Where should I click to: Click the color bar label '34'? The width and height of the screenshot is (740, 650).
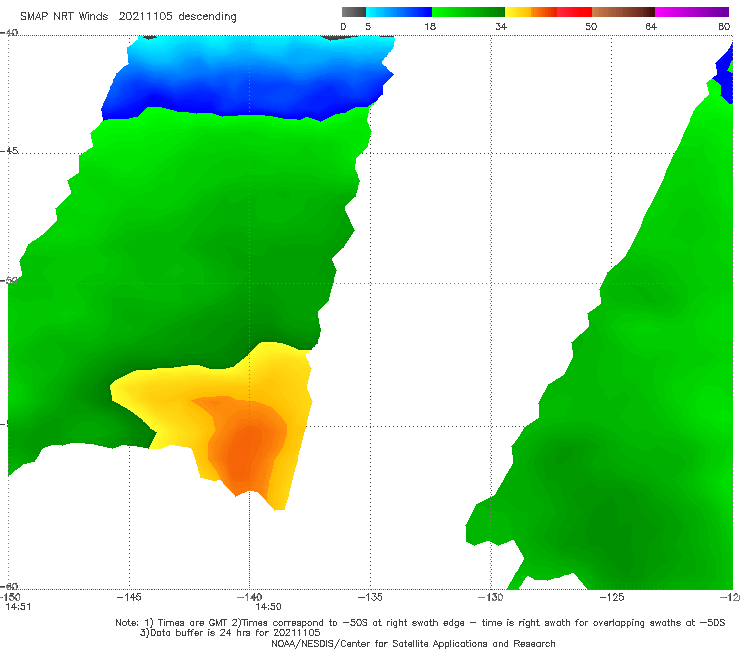click(x=501, y=27)
